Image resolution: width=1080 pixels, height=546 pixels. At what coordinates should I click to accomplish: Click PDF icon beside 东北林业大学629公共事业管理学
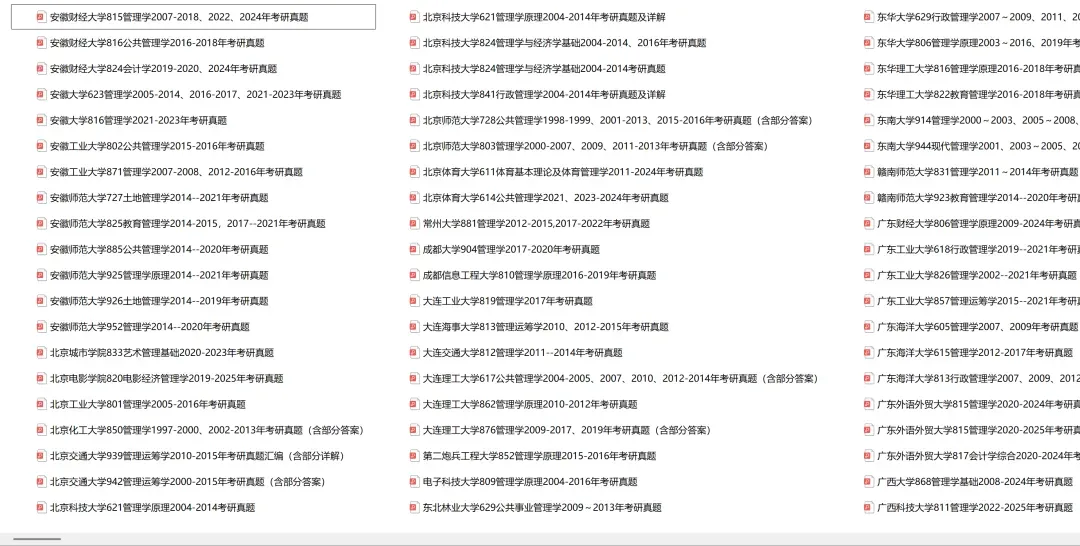coord(414,507)
